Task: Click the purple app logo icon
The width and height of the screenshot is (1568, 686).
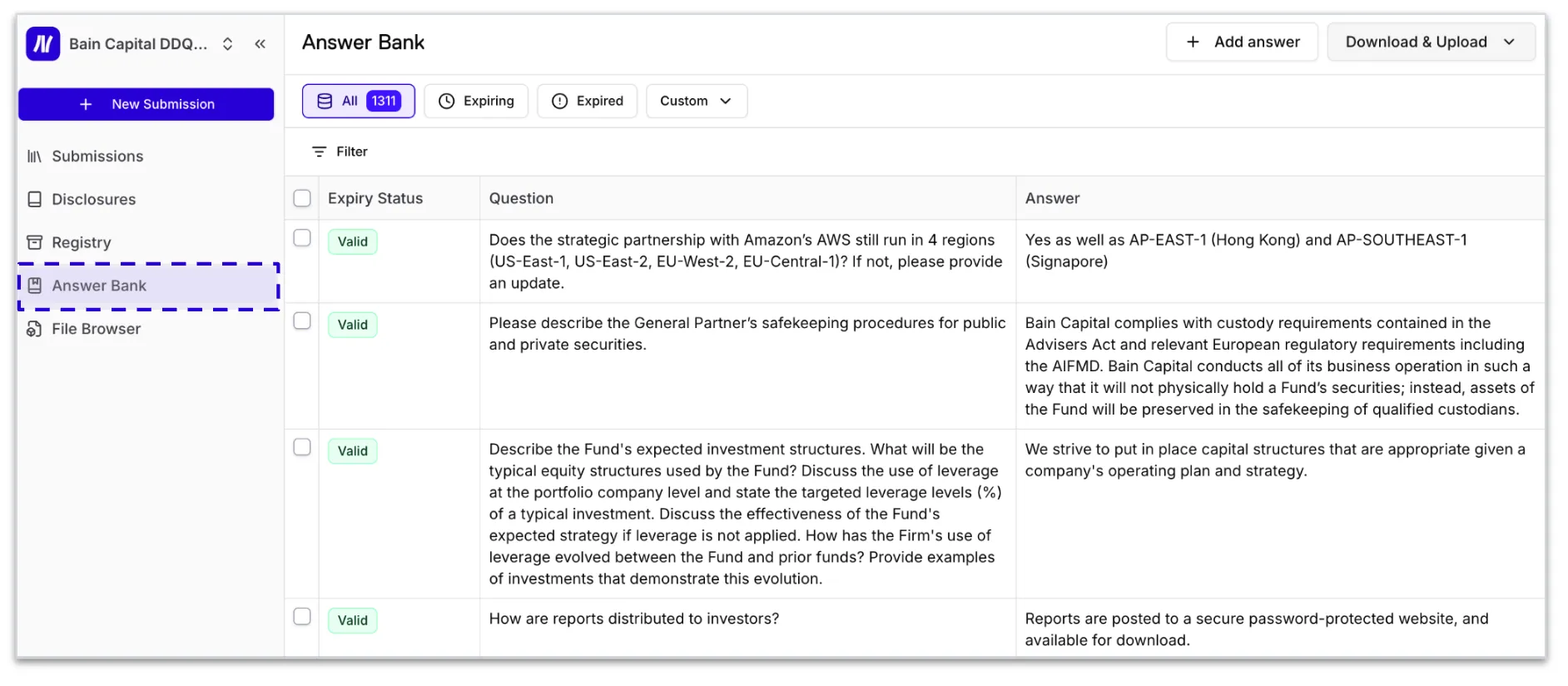Action: tap(42, 44)
